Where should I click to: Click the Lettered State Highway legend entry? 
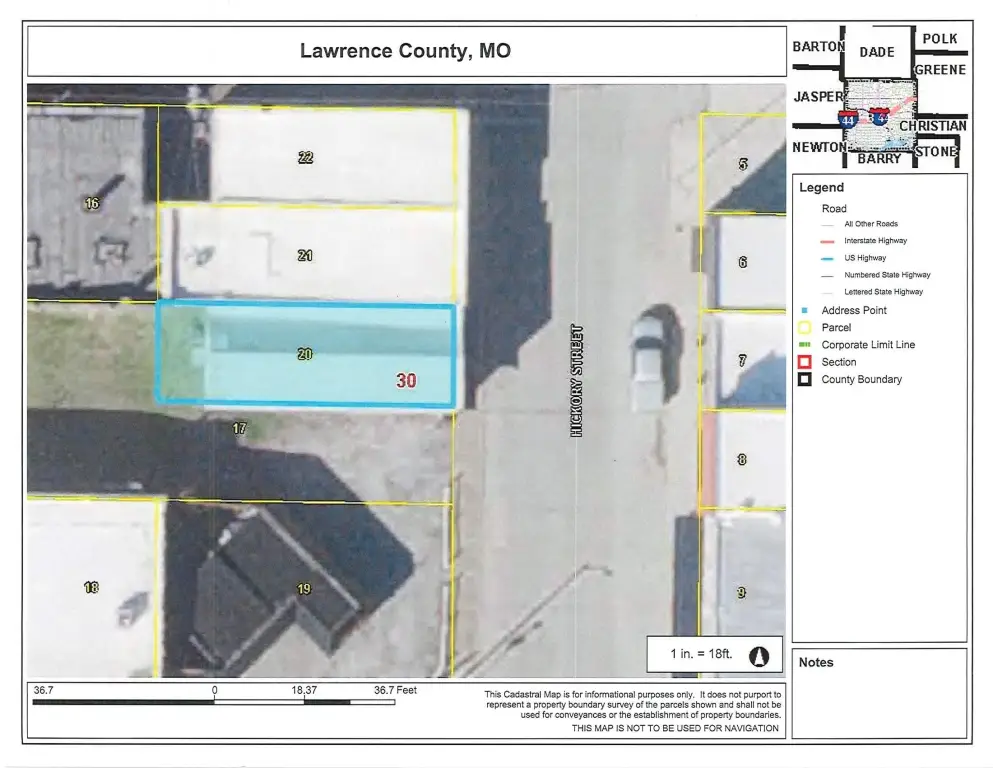pyautogui.click(x=883, y=292)
